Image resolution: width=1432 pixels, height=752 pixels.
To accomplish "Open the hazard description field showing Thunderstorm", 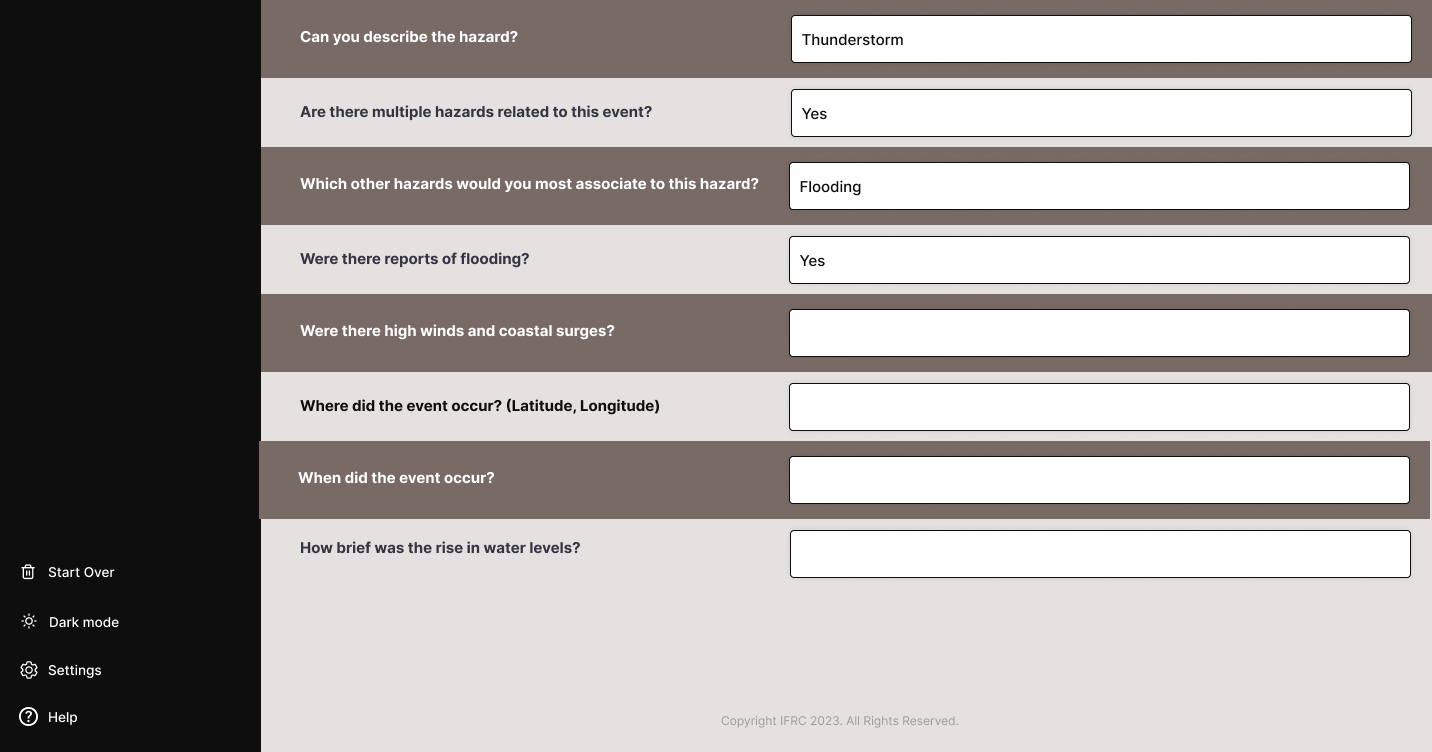I will pos(1100,39).
